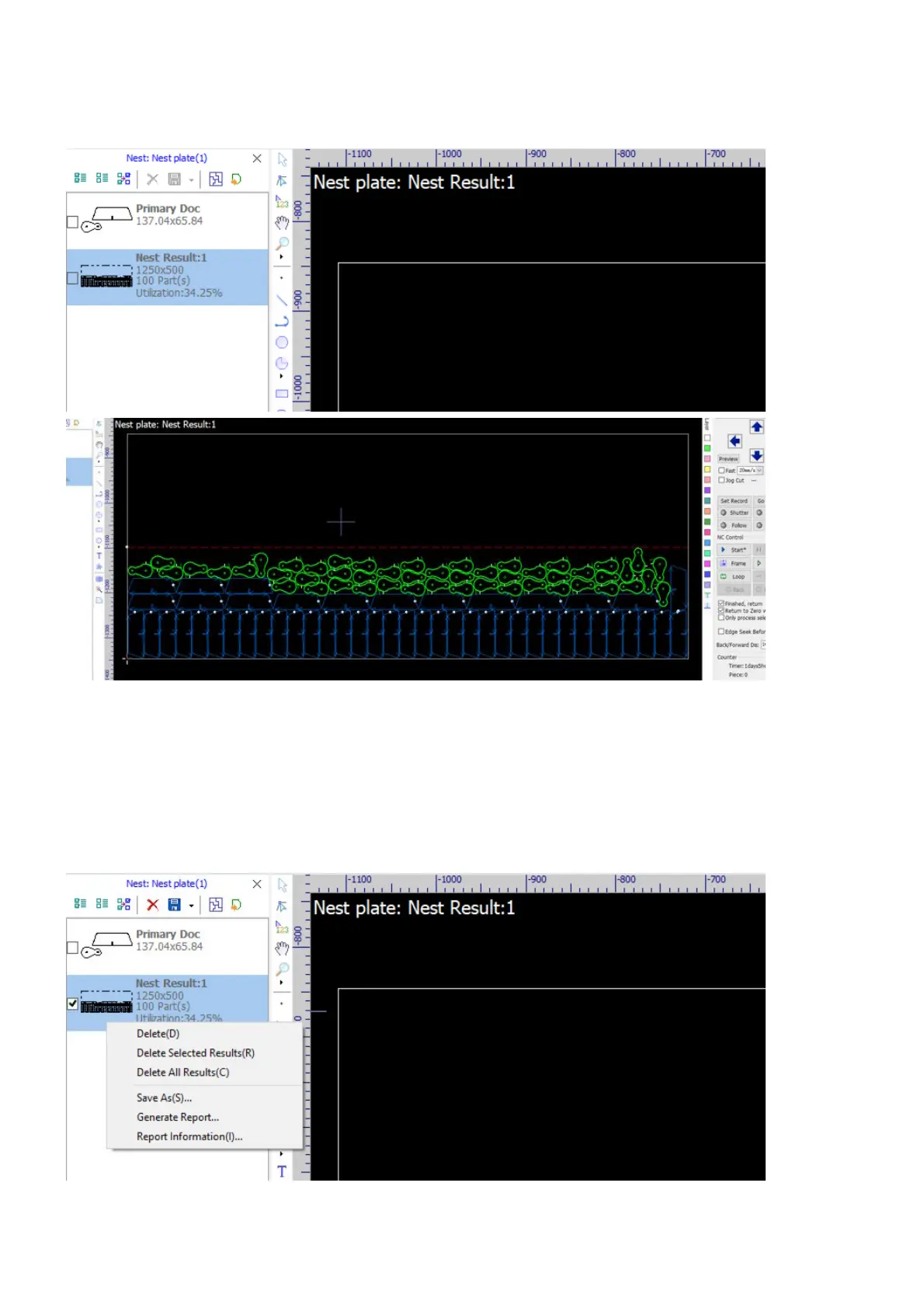Open the 20mm/s speed dropdown
The image size is (924, 1308).
(759, 471)
